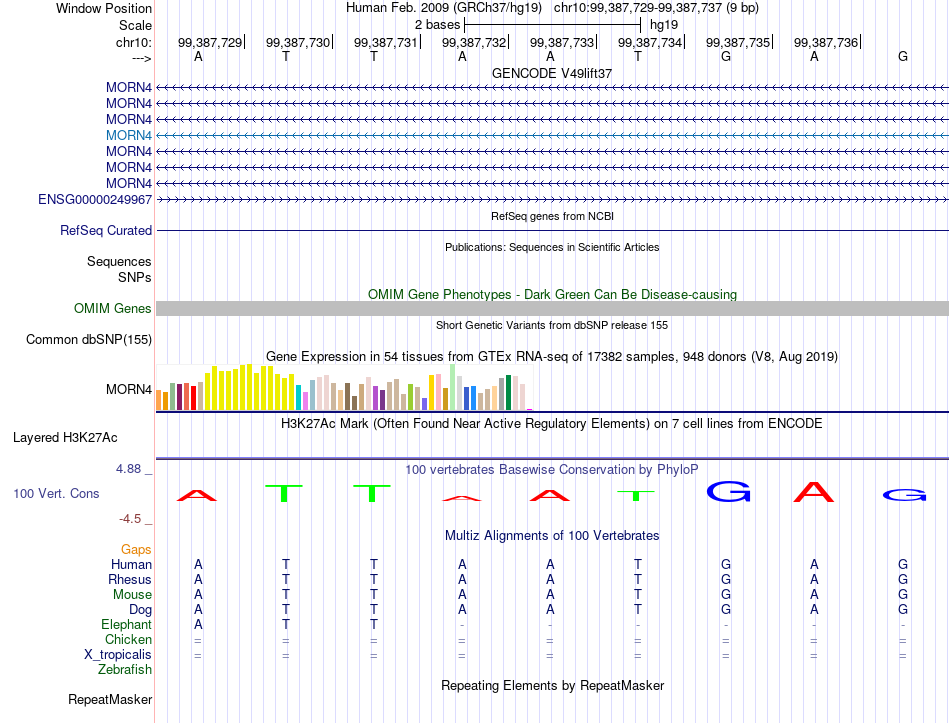
Task: Select the Elephant species alignment label
Action: 127,624
